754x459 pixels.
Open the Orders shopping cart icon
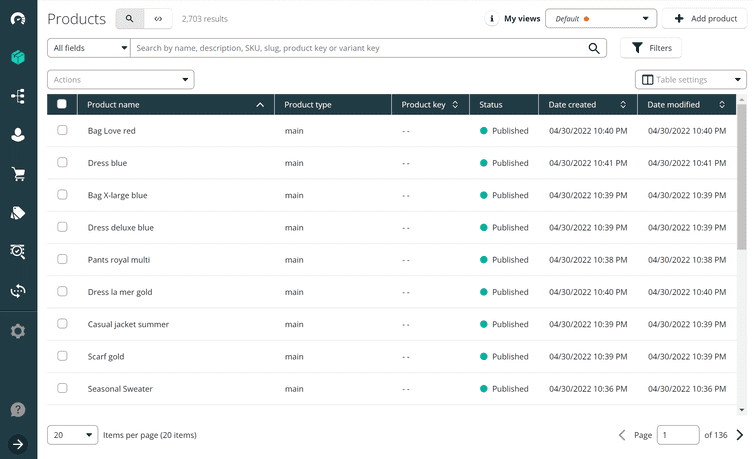point(18,174)
